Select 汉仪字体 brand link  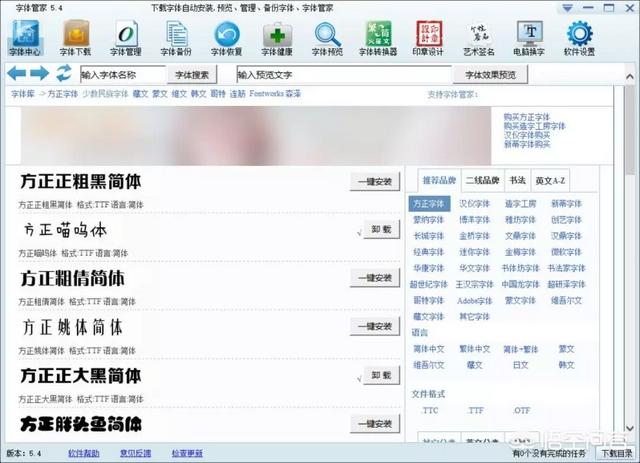tap(473, 203)
